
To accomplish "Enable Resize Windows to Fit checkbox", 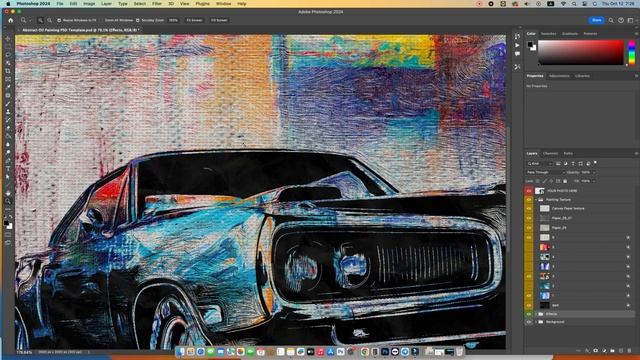I will click(x=59, y=20).
